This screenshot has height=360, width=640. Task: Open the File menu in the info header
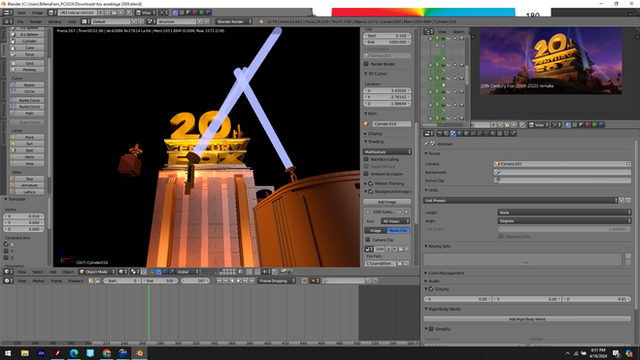20,22
